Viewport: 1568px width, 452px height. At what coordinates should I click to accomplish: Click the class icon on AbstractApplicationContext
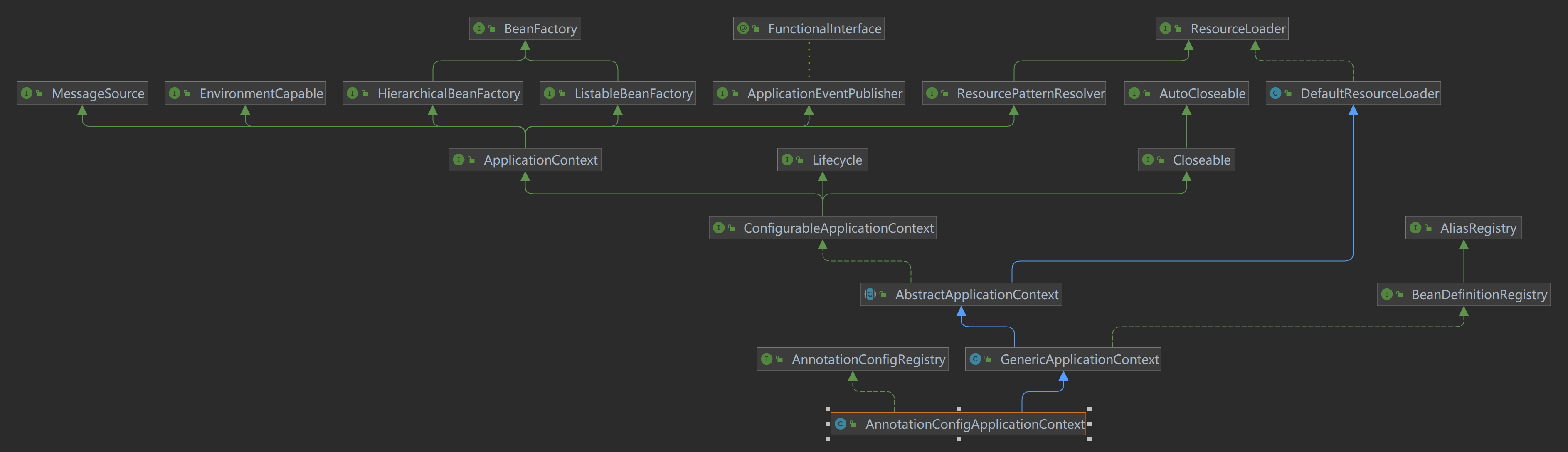click(x=870, y=295)
